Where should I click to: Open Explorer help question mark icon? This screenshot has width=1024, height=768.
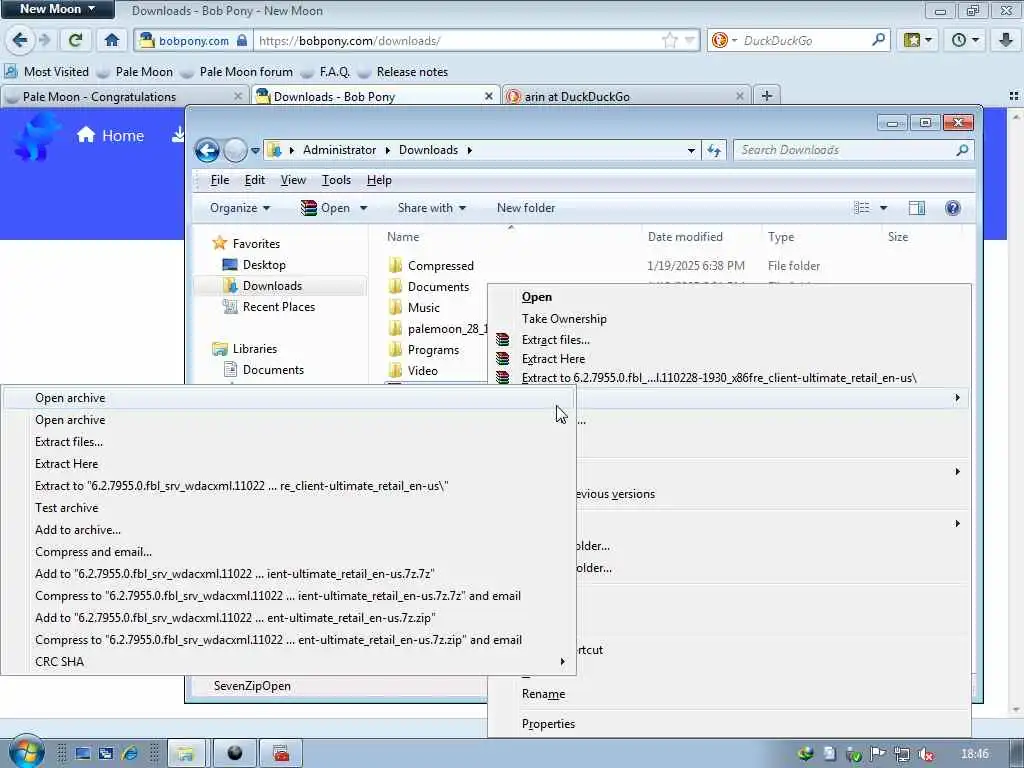(952, 208)
